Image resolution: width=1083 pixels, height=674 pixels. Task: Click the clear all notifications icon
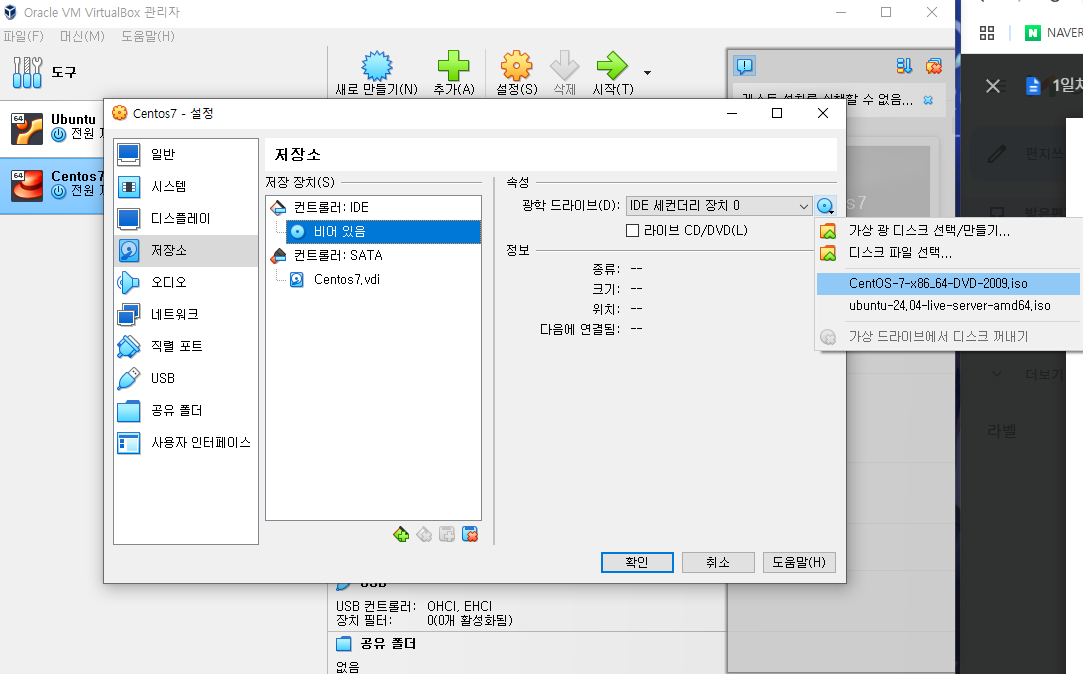click(x=934, y=66)
